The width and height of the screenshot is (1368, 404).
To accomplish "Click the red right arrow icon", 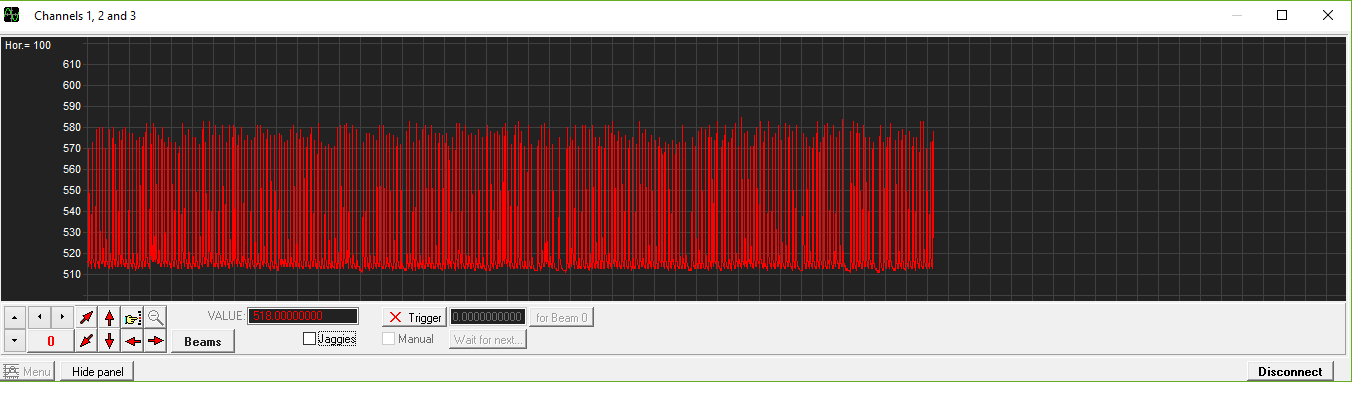I will pyautogui.click(x=155, y=341).
